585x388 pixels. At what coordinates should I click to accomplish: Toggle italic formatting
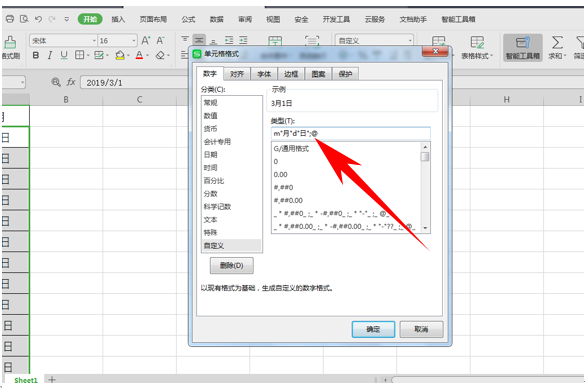coord(50,56)
